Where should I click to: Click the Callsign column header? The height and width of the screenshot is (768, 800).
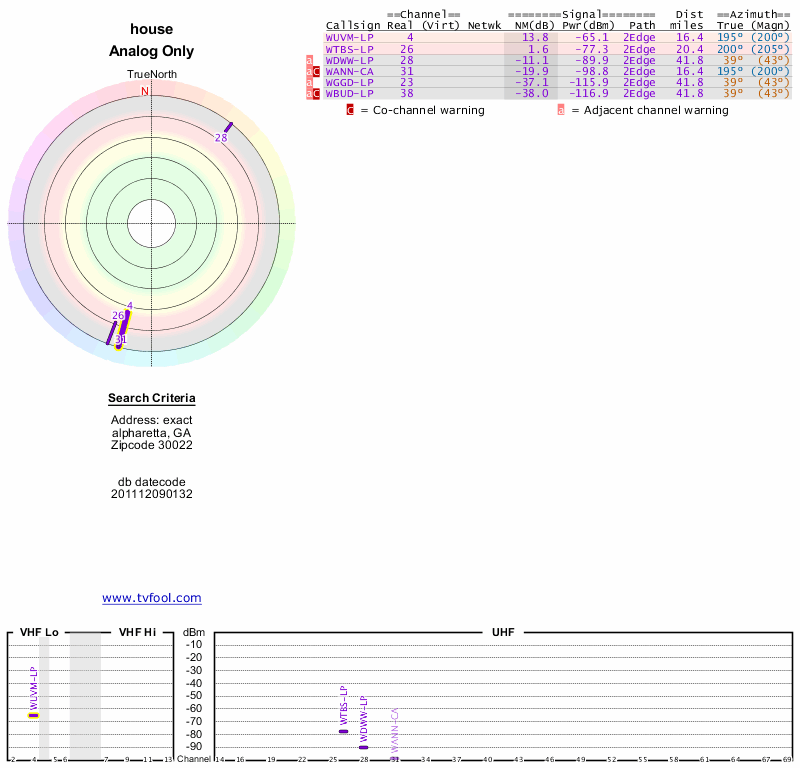click(x=352, y=25)
